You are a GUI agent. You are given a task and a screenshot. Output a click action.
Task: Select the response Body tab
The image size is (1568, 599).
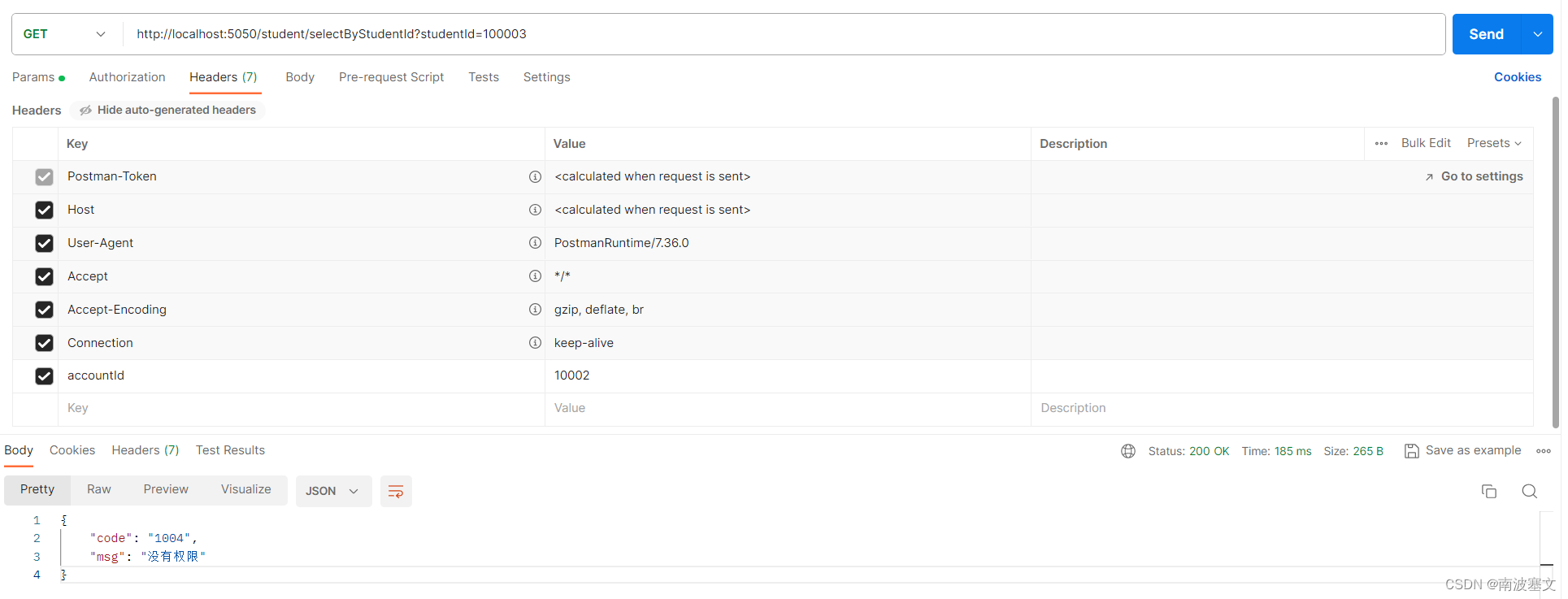[x=19, y=450]
